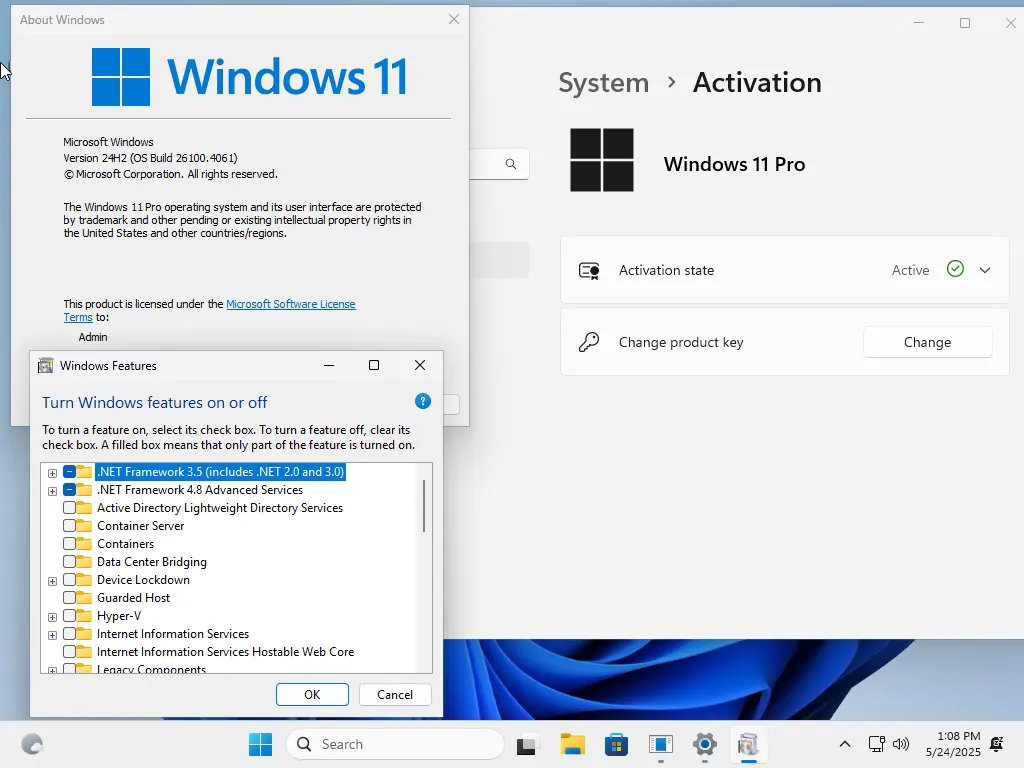Click the Activation state row
Screen dimensions: 1024x768
[x=784, y=270]
